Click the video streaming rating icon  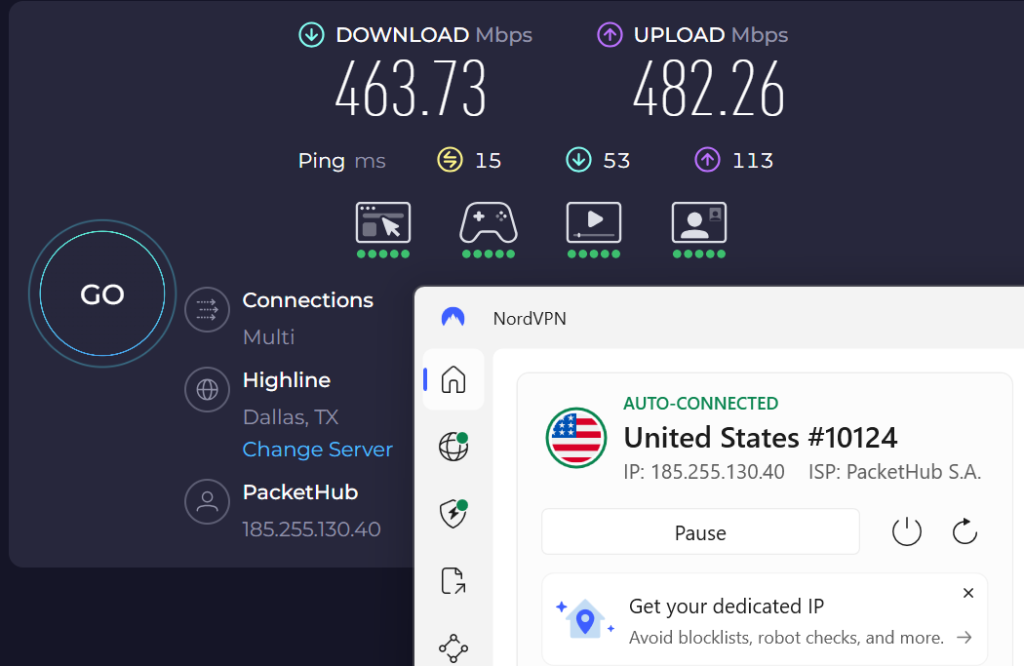coord(593,222)
